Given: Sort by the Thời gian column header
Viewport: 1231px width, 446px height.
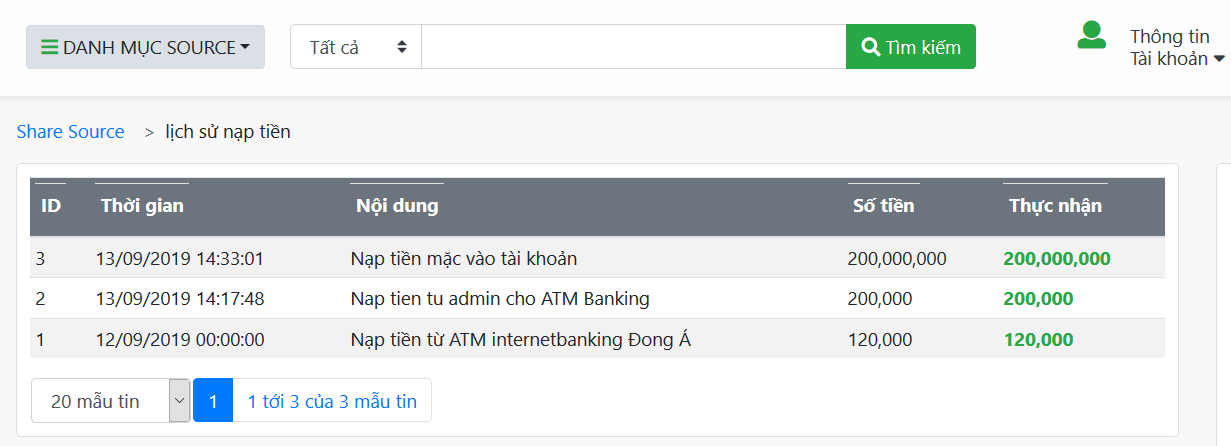Looking at the screenshot, I should pos(142,206).
